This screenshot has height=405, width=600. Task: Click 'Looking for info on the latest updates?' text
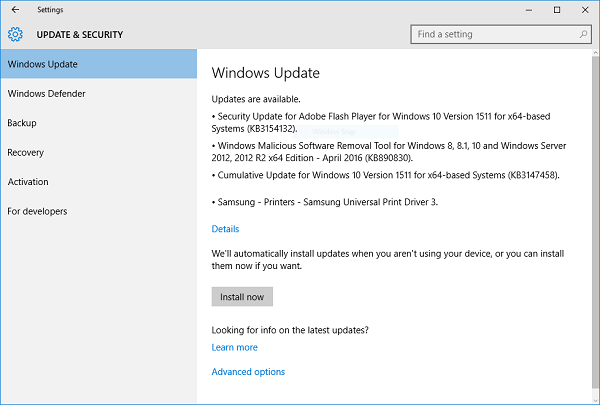coord(290,330)
